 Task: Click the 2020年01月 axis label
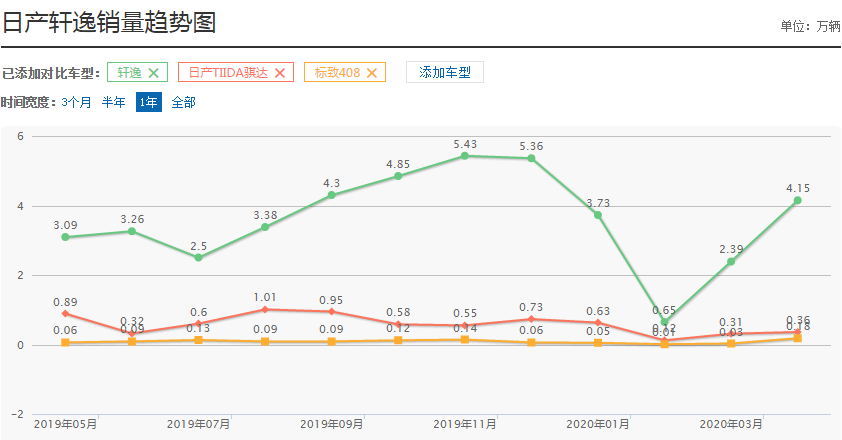point(598,424)
